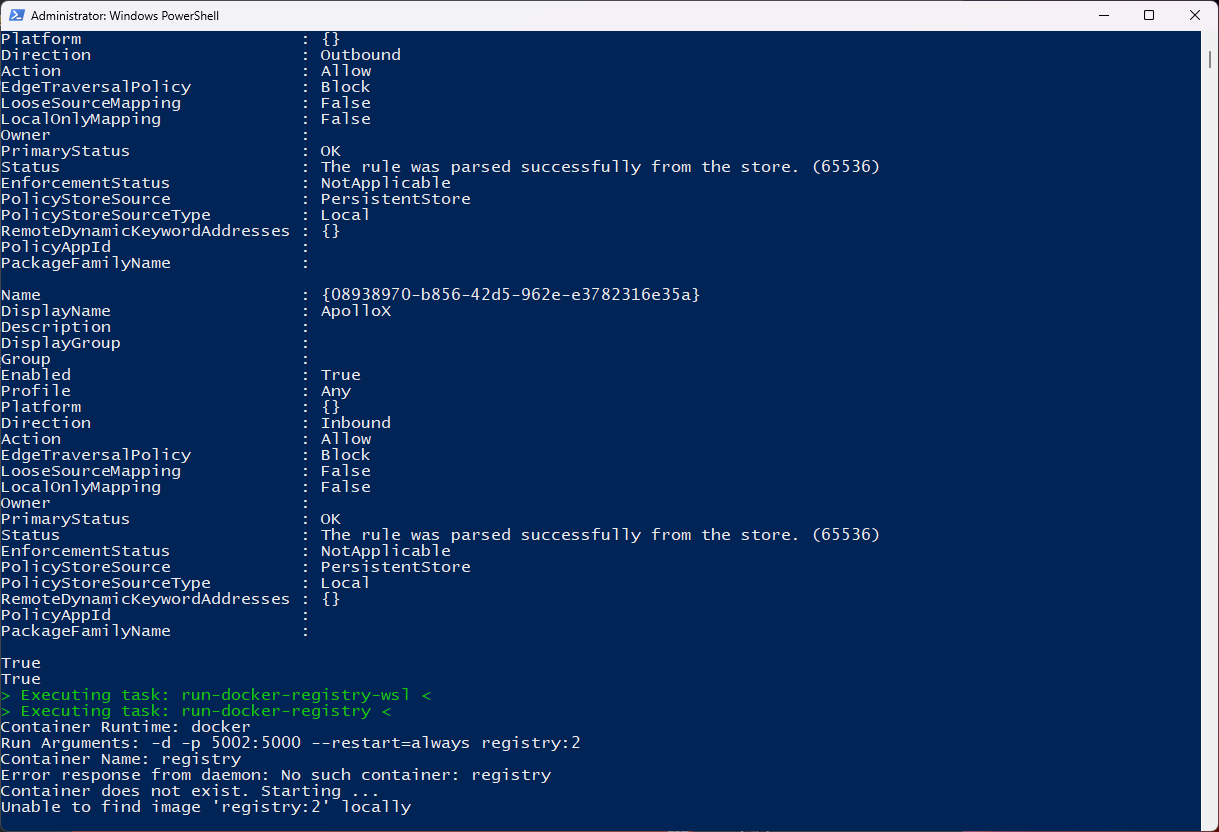The width and height of the screenshot is (1219, 832).
Task: Click the Any value beside Profile
Action: click(x=335, y=391)
